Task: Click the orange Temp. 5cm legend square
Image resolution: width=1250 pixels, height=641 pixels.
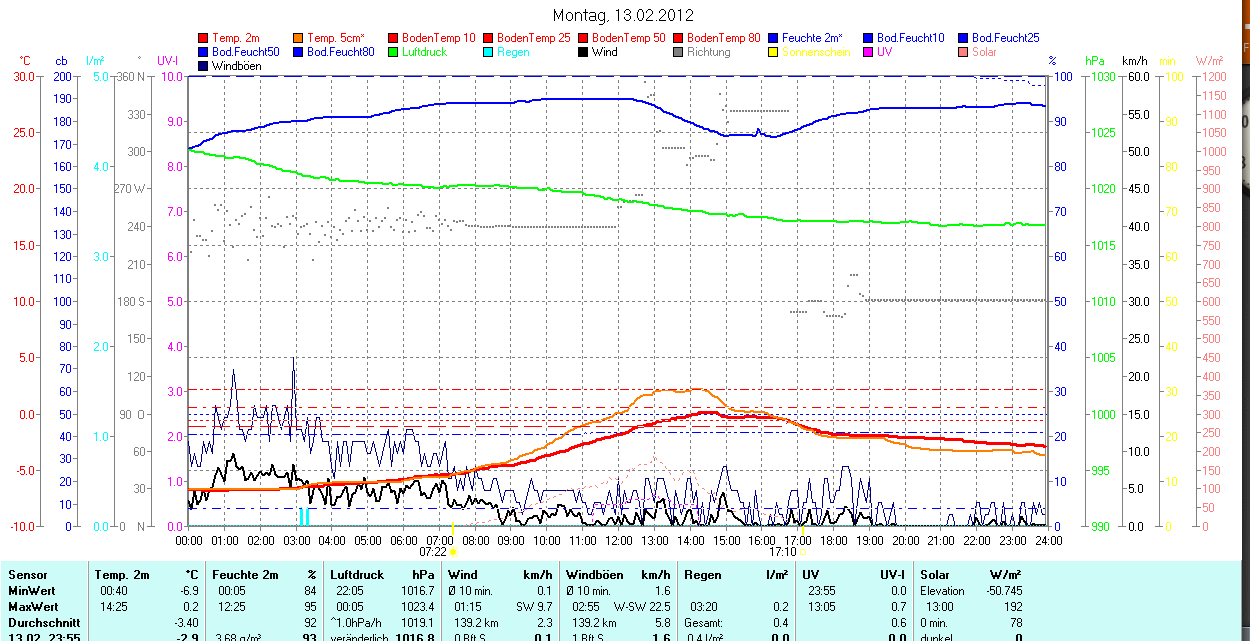Action: click(299, 38)
